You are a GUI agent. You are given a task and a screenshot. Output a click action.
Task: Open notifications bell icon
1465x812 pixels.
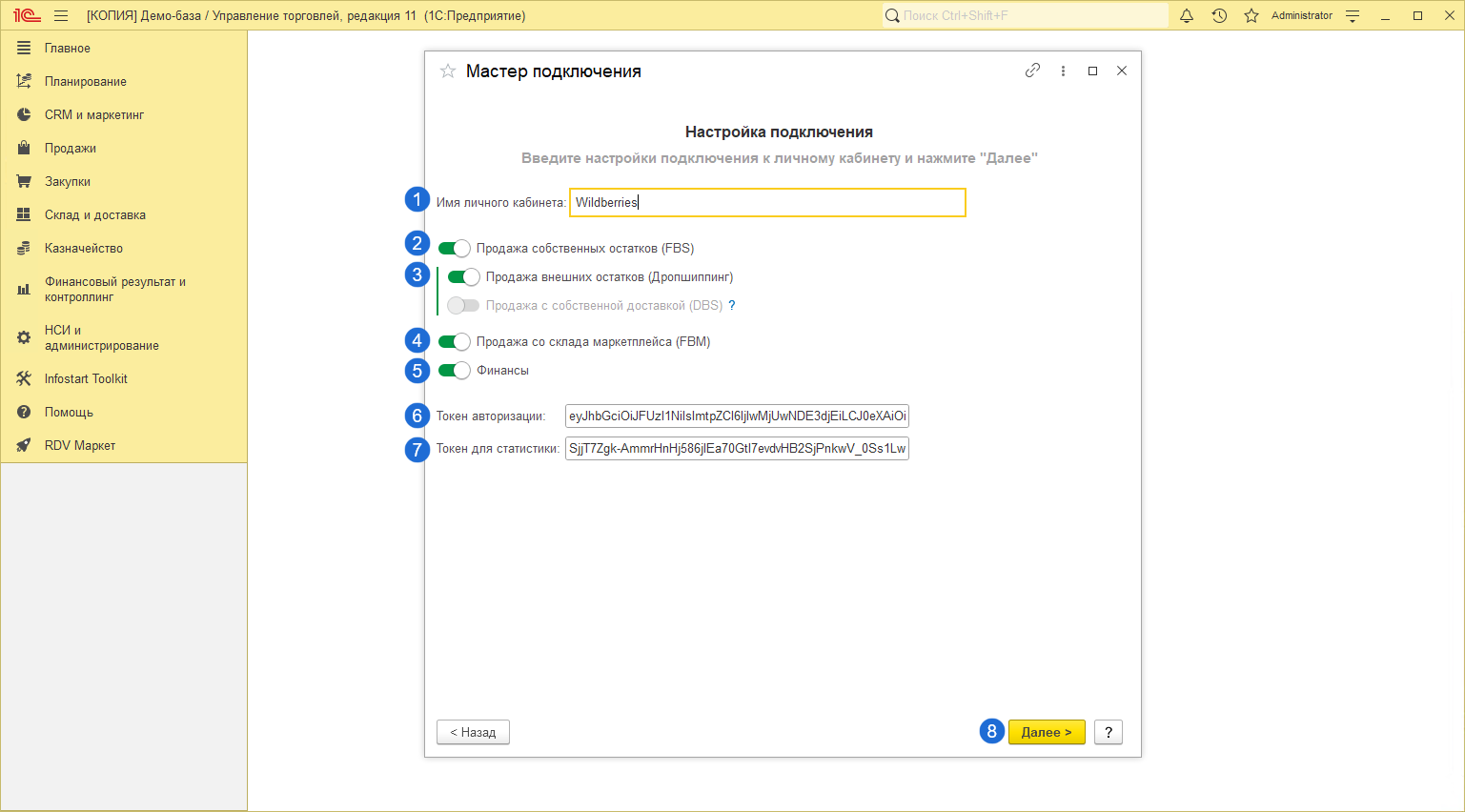pos(1187,15)
